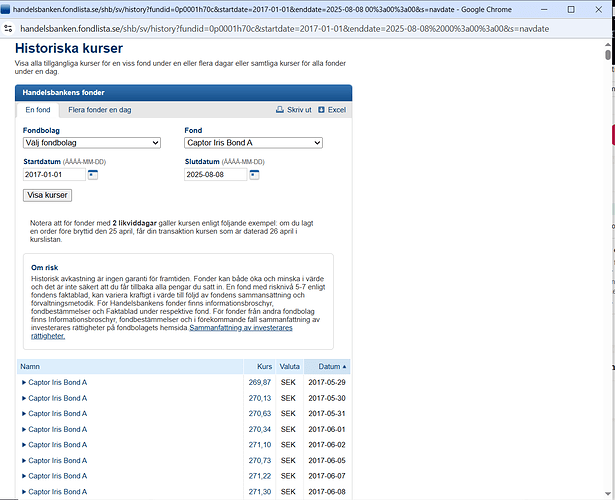Click the scroll up arrow
The image size is (615, 500).
pos(608,44)
